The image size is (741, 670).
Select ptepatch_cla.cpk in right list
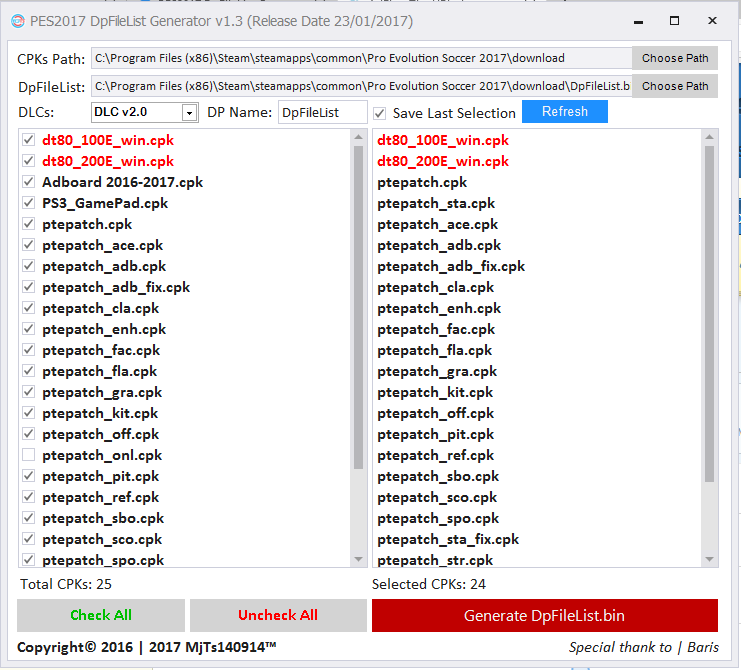[x=435, y=287]
